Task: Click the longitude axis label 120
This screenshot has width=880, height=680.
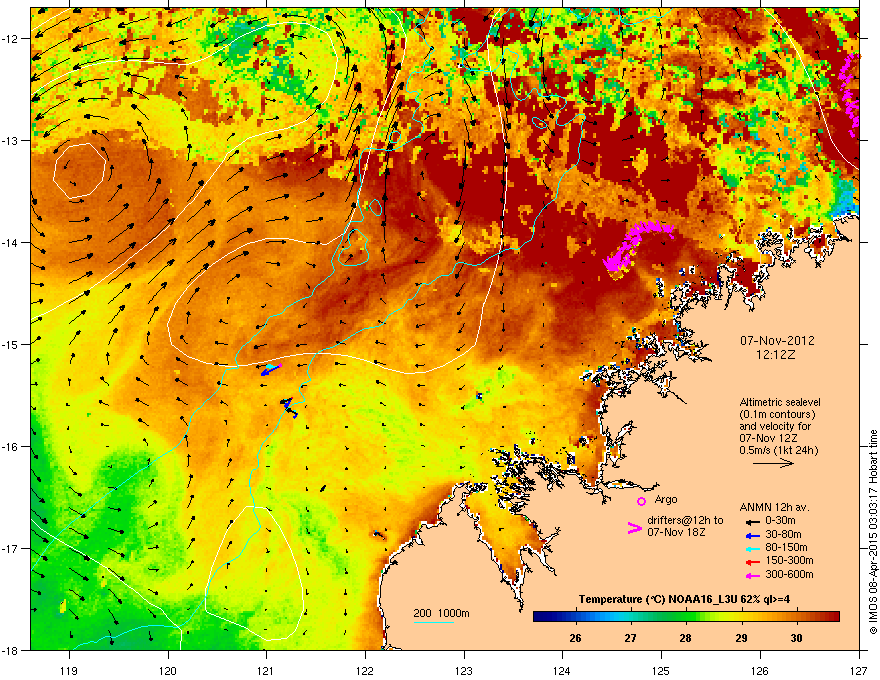Action: tap(168, 670)
